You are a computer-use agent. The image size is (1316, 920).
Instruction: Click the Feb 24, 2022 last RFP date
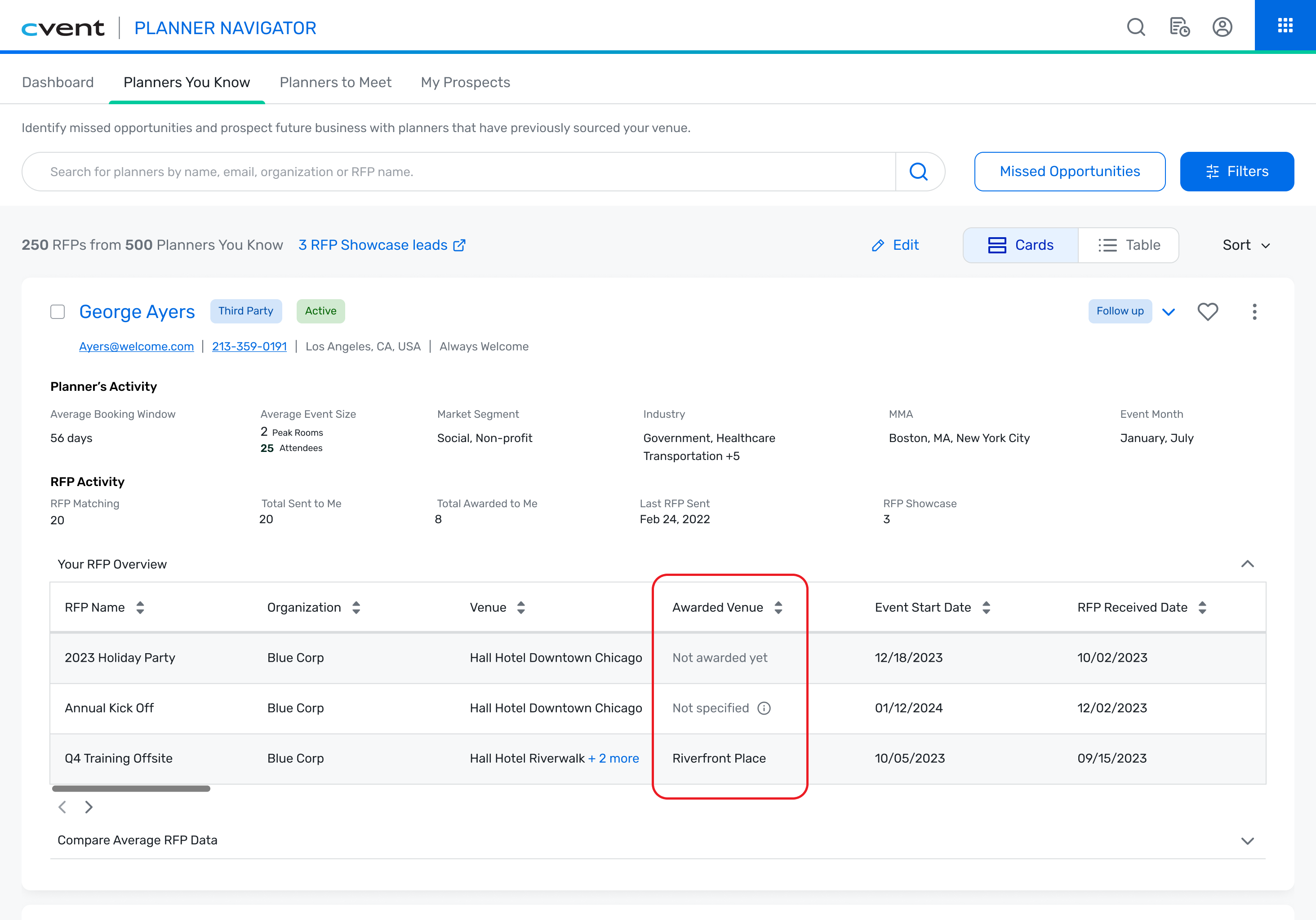point(675,519)
